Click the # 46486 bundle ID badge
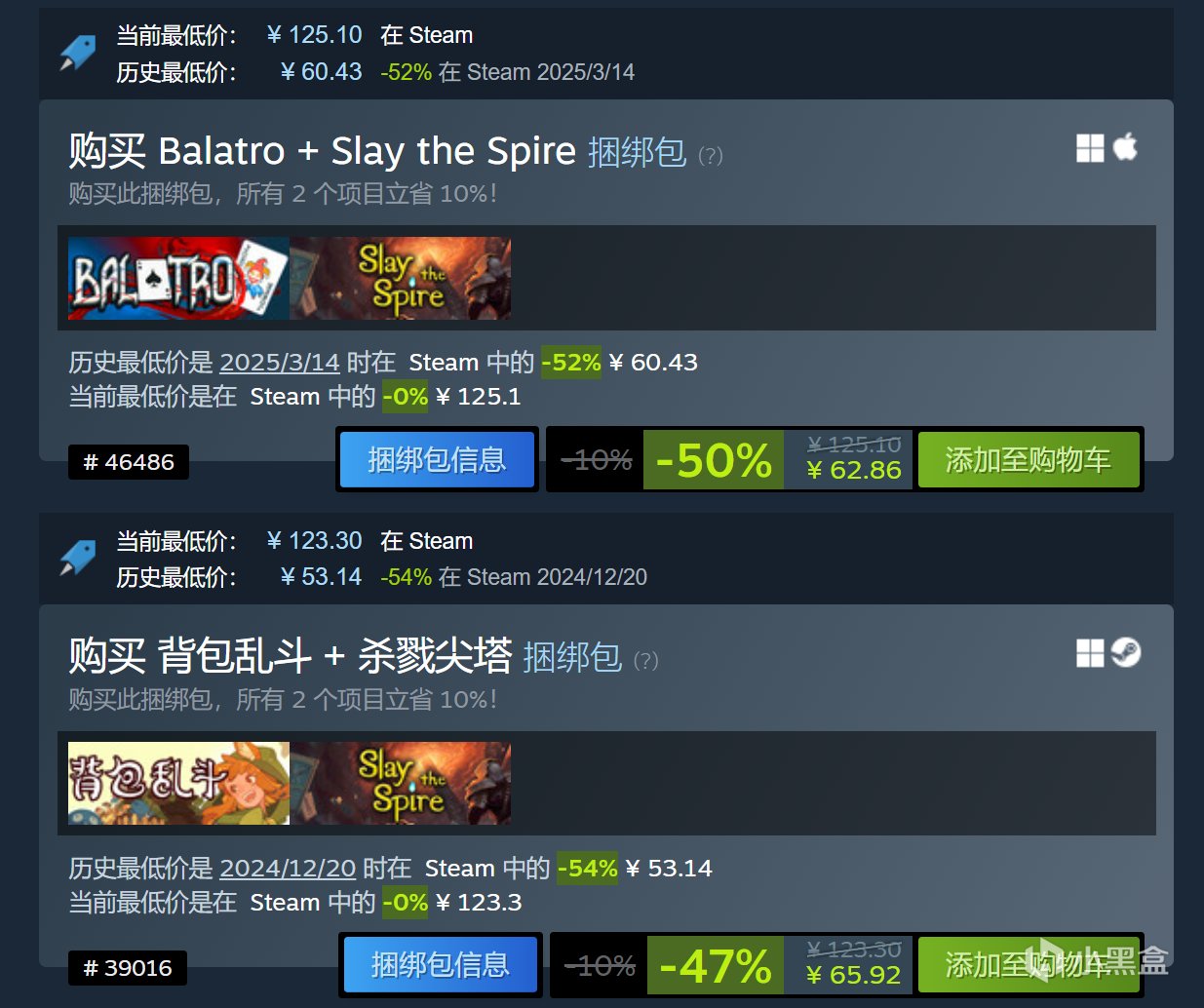Screen dimensions: 1204x1008 129,462
